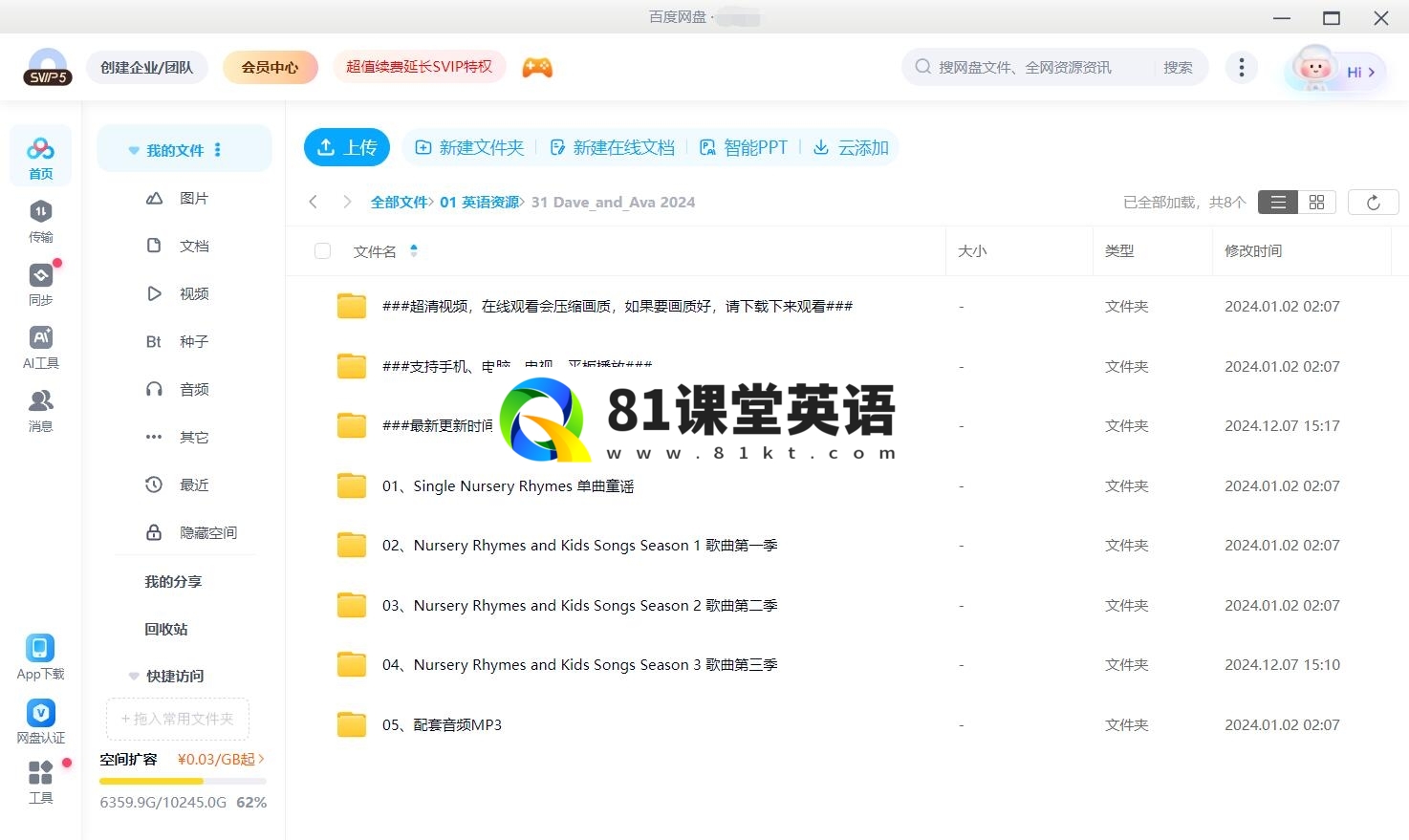Sort by 文件名 arrow toggle

coord(413,250)
